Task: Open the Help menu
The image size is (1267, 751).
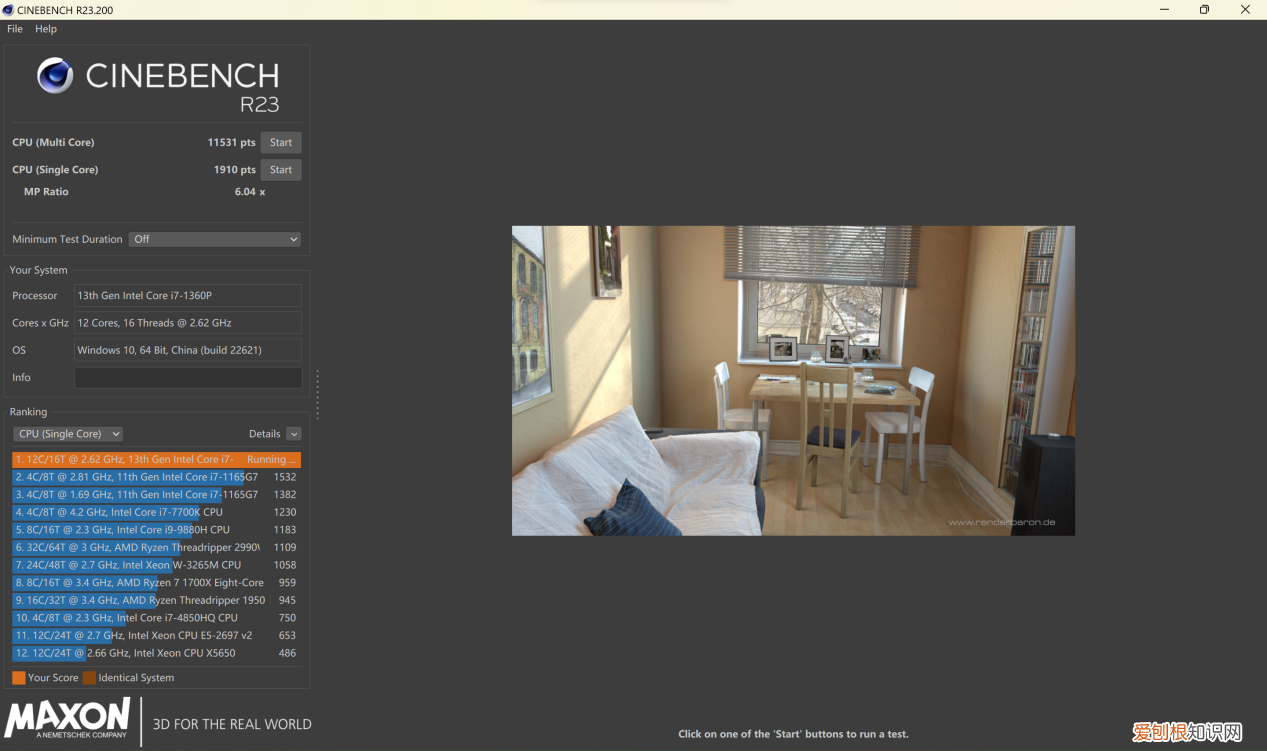Action: pyautogui.click(x=46, y=29)
